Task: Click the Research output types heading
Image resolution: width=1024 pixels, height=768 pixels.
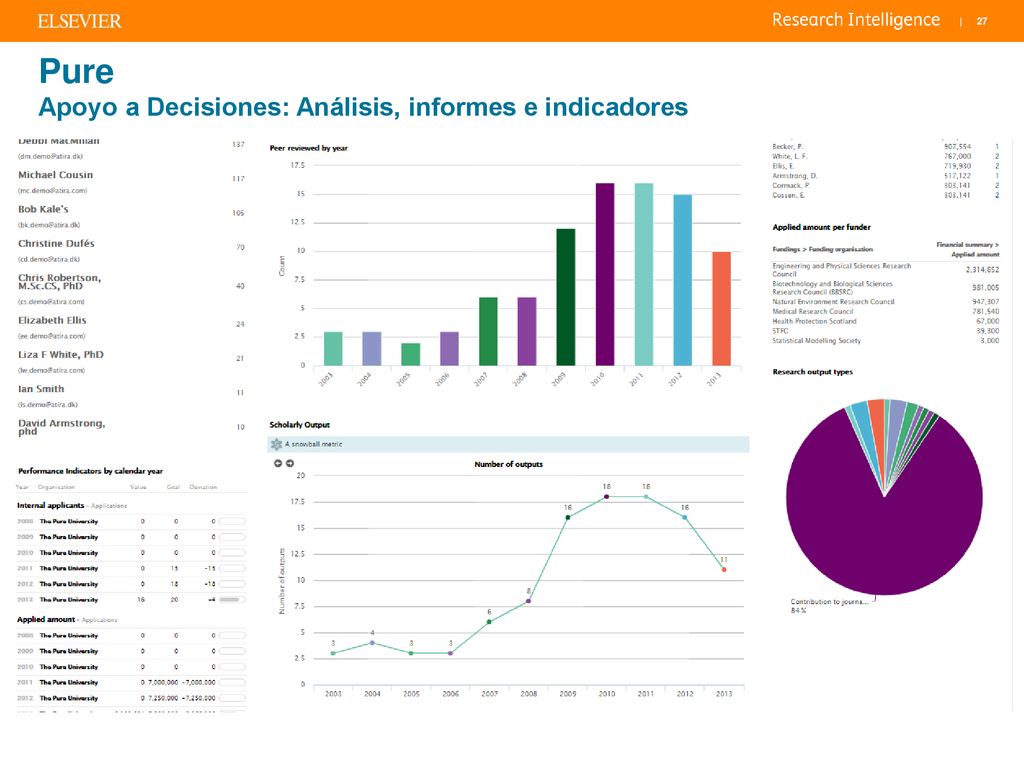Action: [812, 372]
